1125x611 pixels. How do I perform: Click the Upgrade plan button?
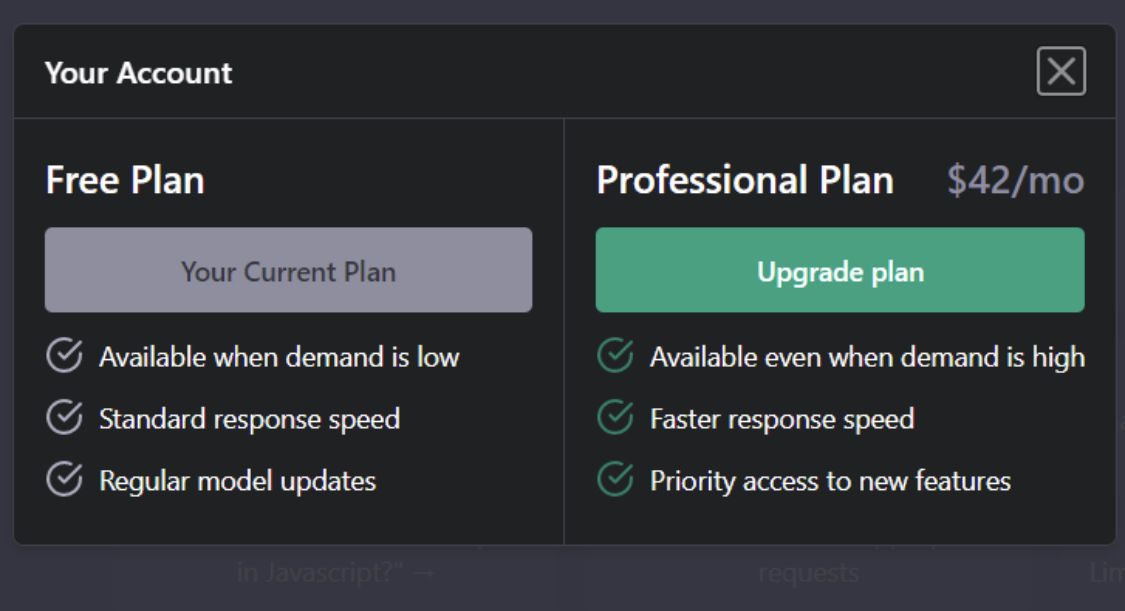point(839,270)
